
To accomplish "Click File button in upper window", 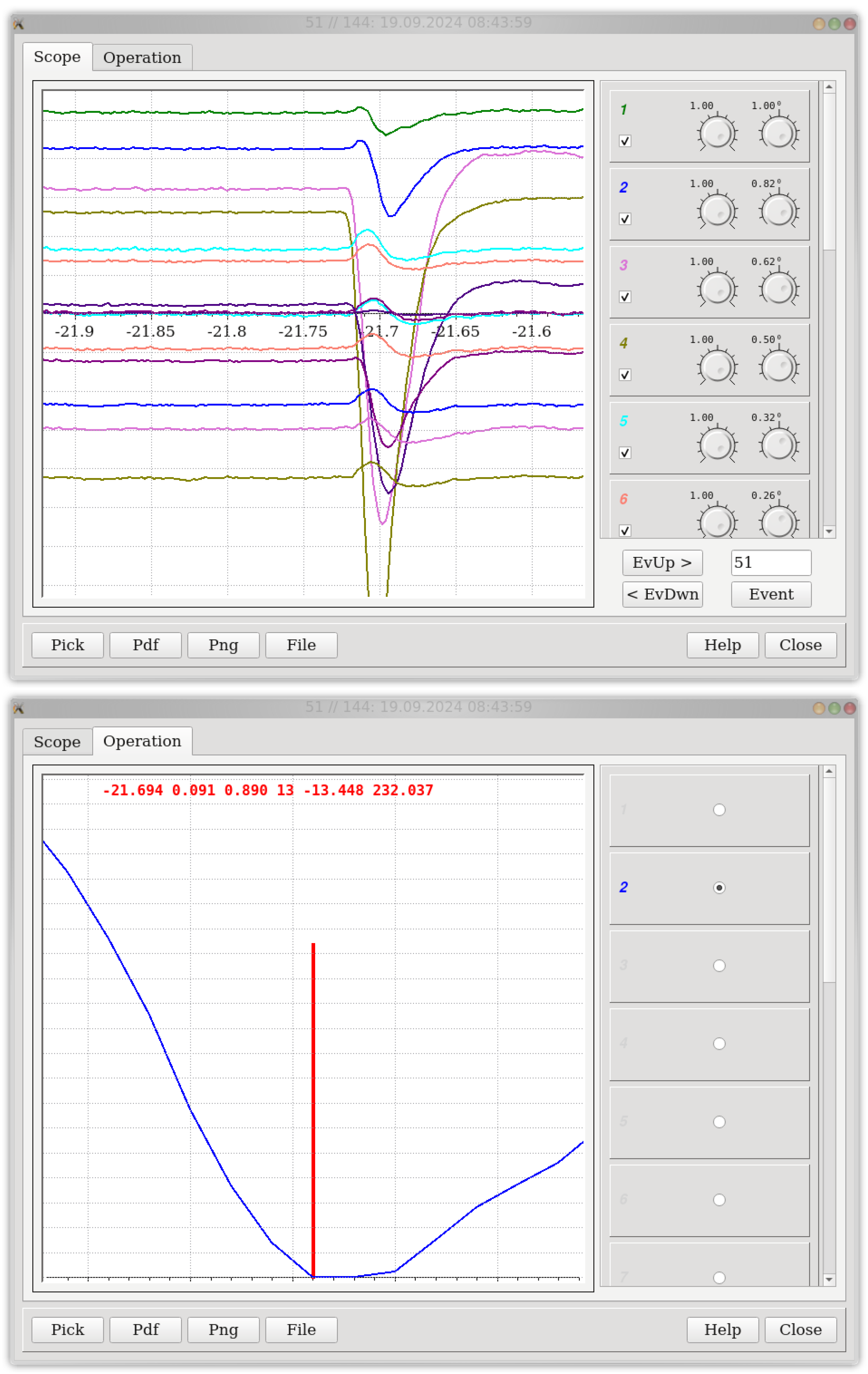I will [x=301, y=645].
